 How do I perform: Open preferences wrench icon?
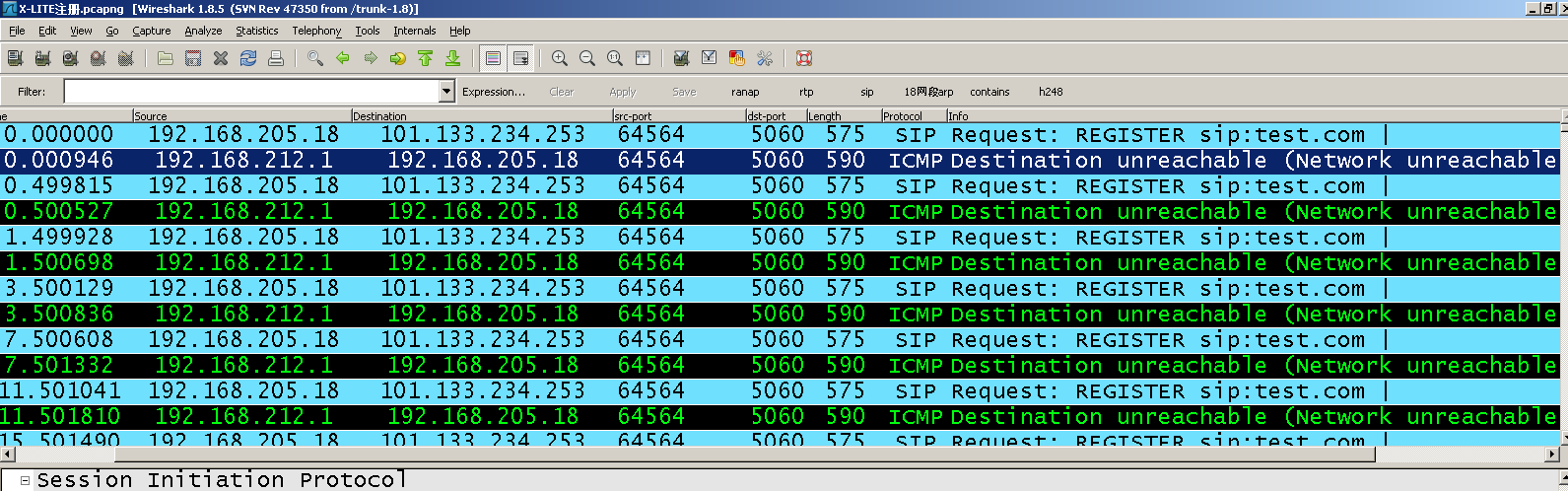click(764, 59)
